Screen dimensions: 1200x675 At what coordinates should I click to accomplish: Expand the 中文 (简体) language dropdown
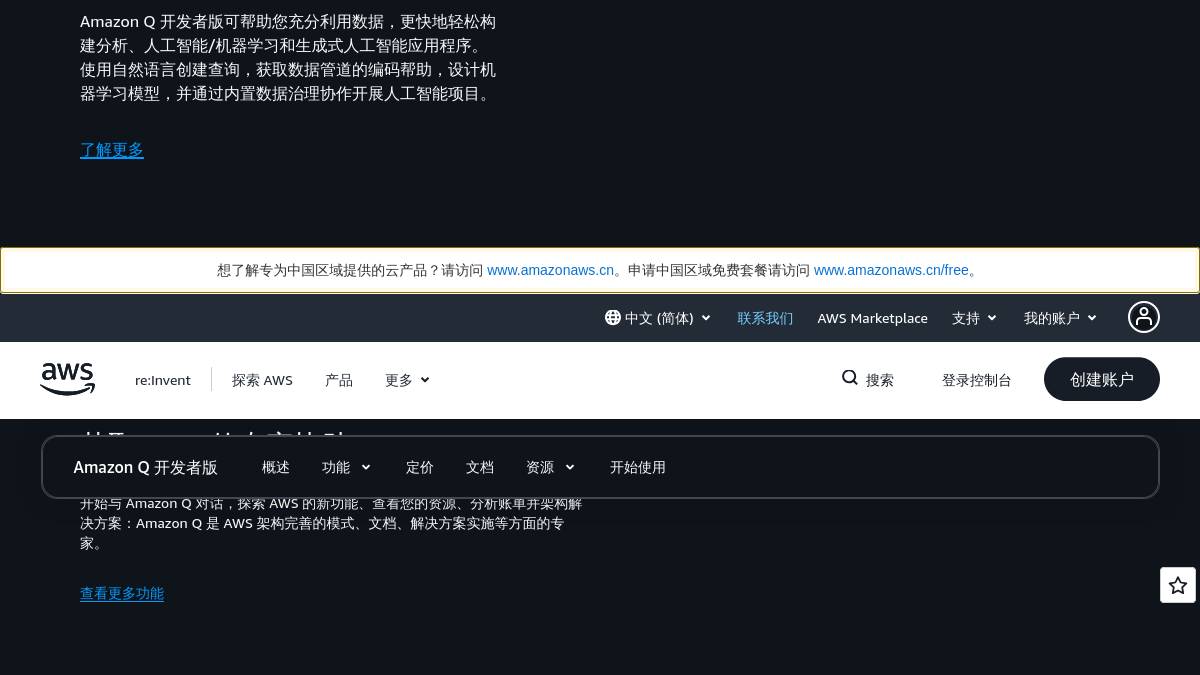pyautogui.click(x=658, y=318)
